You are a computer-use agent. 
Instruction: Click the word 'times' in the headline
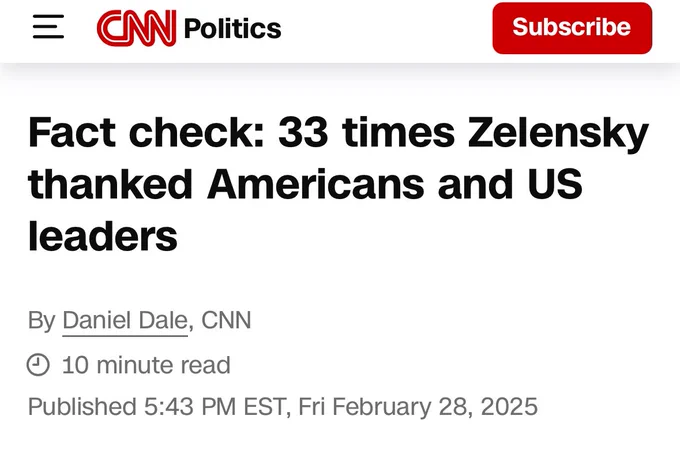(398, 132)
